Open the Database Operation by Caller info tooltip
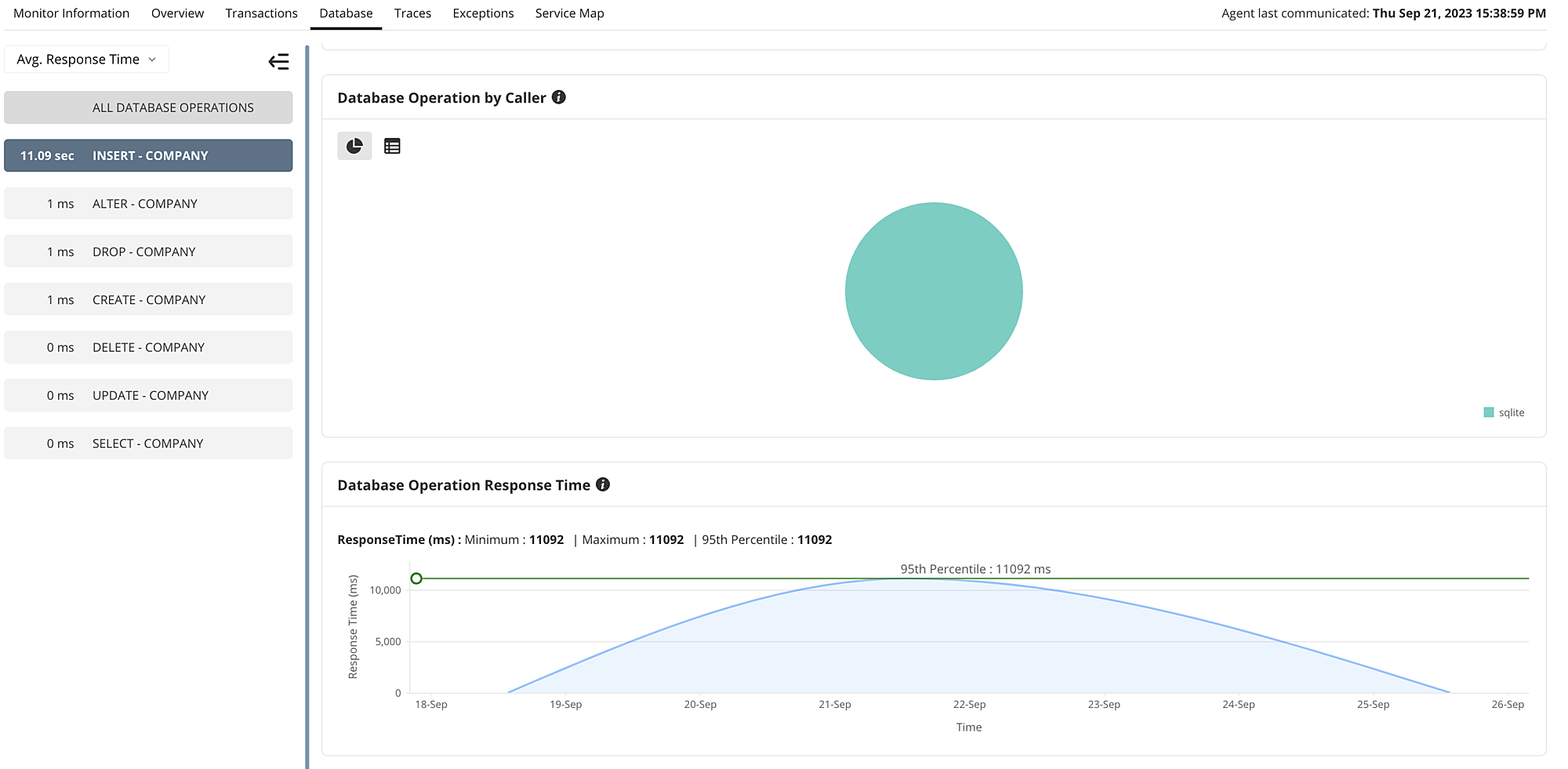1568x769 pixels. (x=558, y=97)
